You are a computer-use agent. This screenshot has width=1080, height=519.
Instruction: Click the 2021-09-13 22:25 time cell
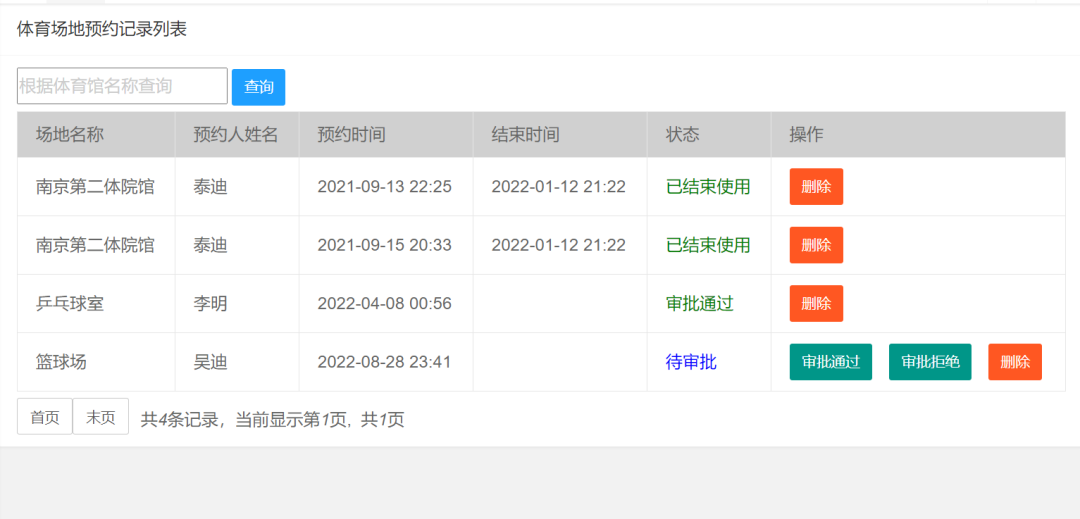[384, 187]
